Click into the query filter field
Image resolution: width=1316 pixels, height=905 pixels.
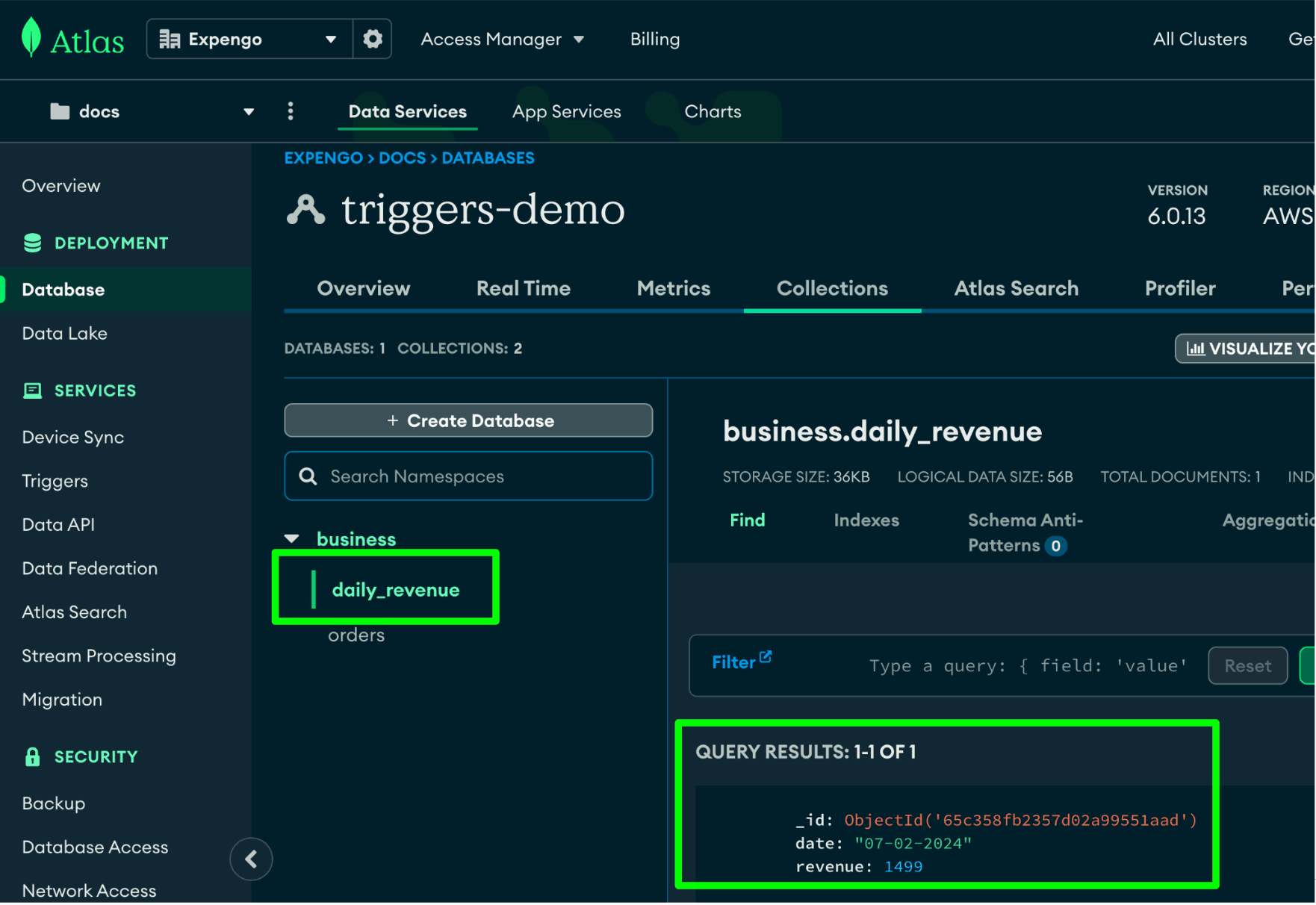point(1028,666)
